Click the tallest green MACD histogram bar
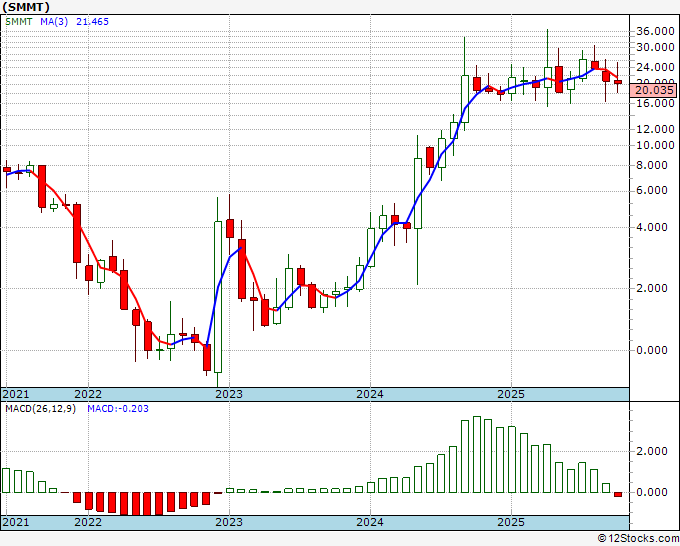This screenshot has height=546, width=680. (x=477, y=454)
